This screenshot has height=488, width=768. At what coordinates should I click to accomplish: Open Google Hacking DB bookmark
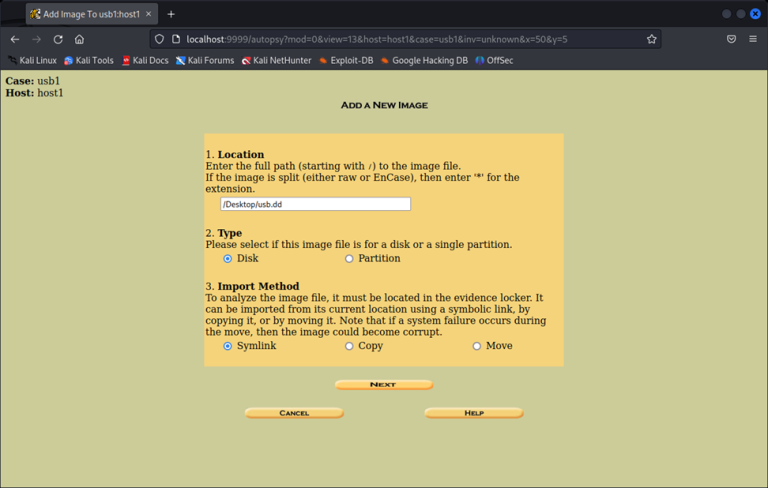[x=424, y=60]
